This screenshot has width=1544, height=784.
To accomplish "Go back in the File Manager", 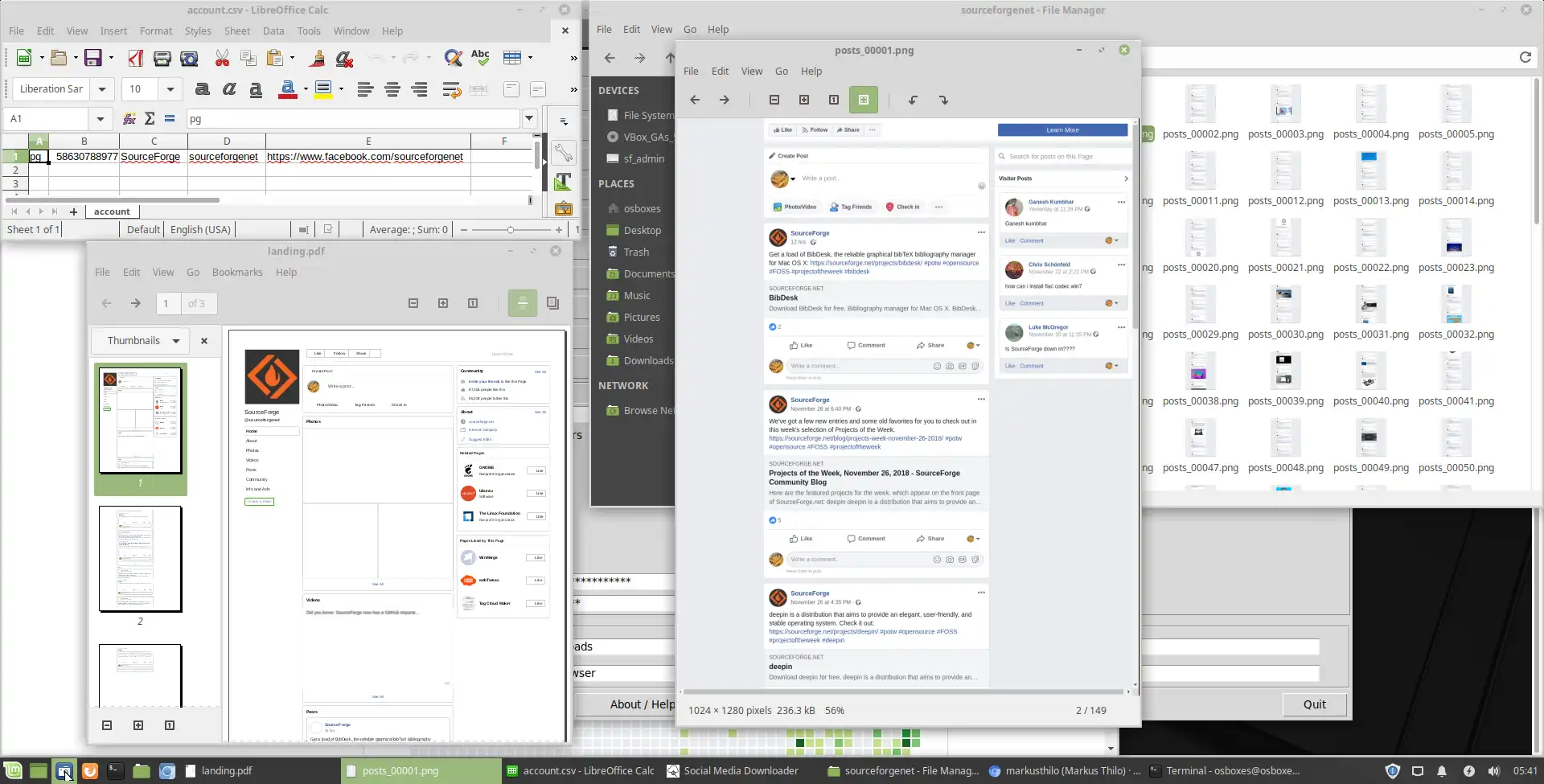I will (x=610, y=58).
